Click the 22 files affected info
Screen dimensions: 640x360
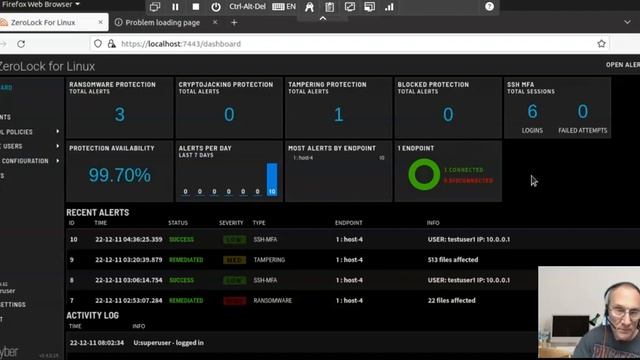pos(451,300)
